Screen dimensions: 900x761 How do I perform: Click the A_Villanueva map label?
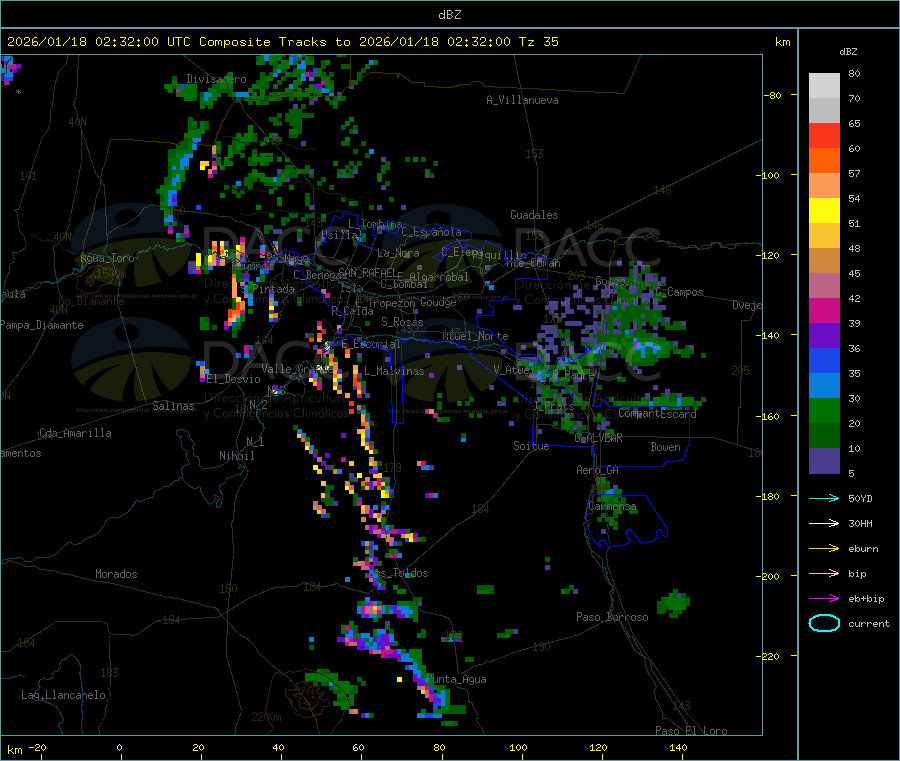[522, 100]
